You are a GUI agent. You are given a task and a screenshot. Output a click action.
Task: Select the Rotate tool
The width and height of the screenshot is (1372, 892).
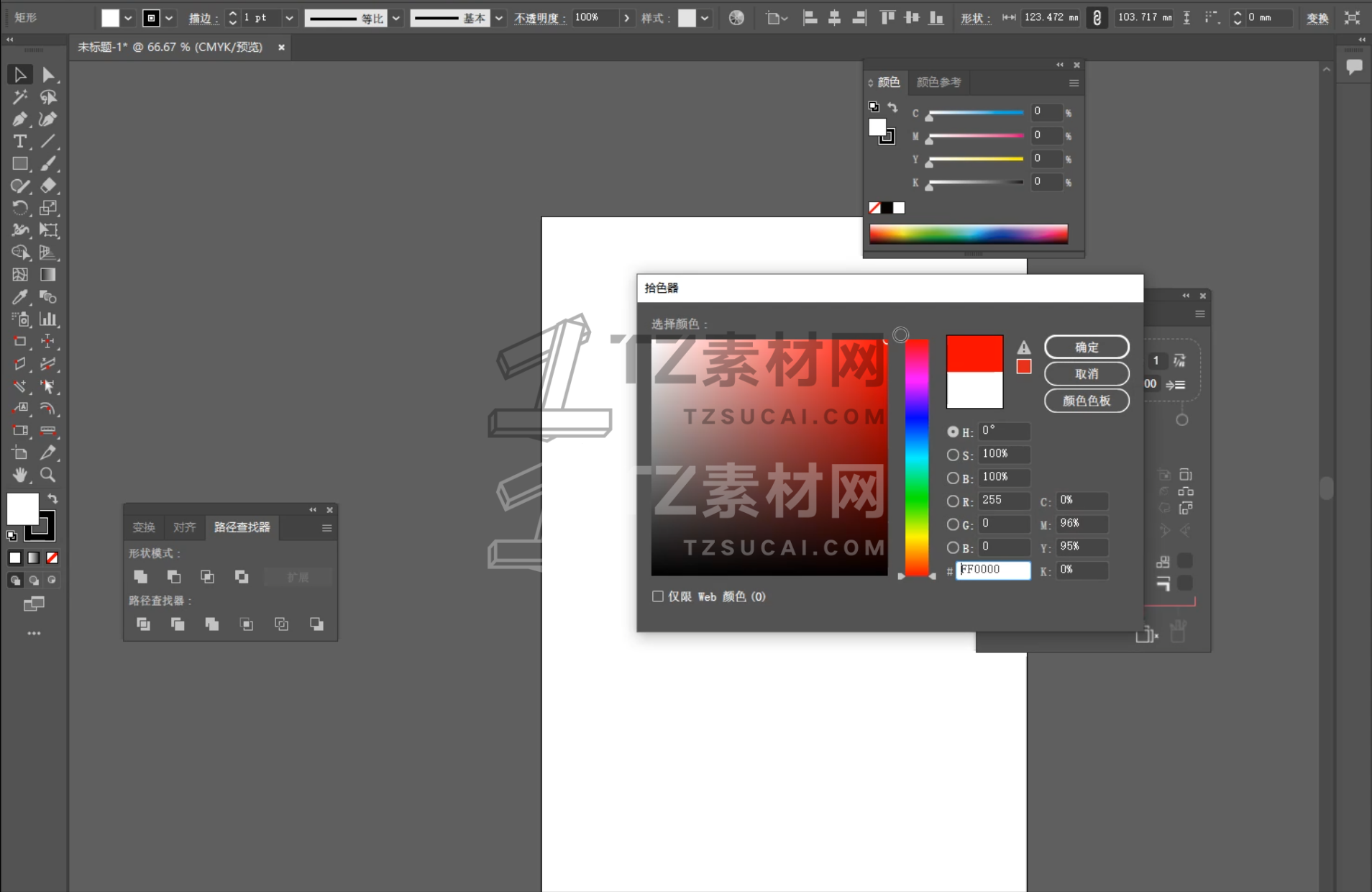click(x=19, y=208)
